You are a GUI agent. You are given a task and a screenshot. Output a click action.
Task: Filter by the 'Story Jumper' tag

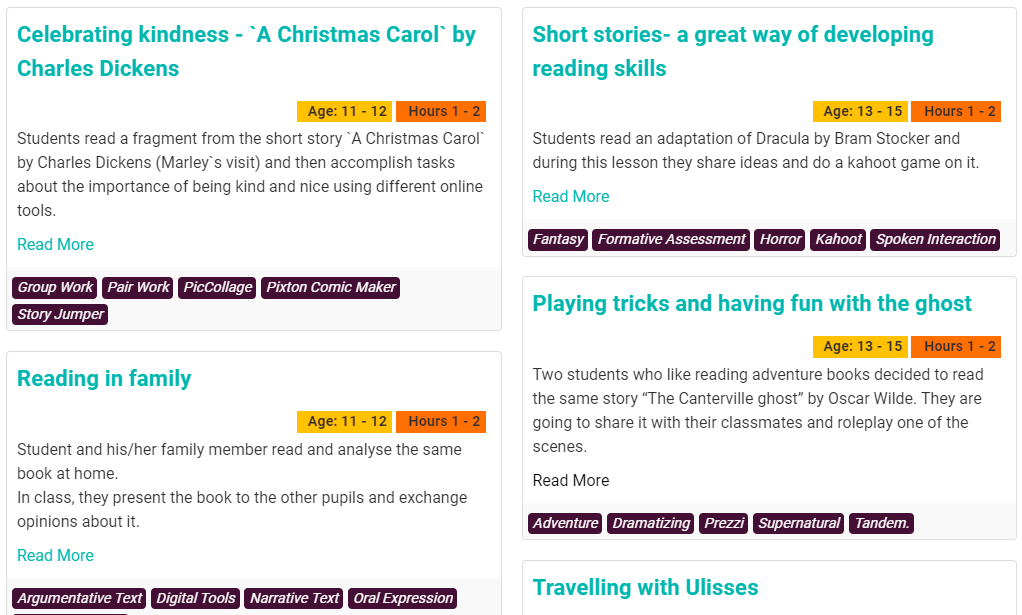pyautogui.click(x=60, y=314)
